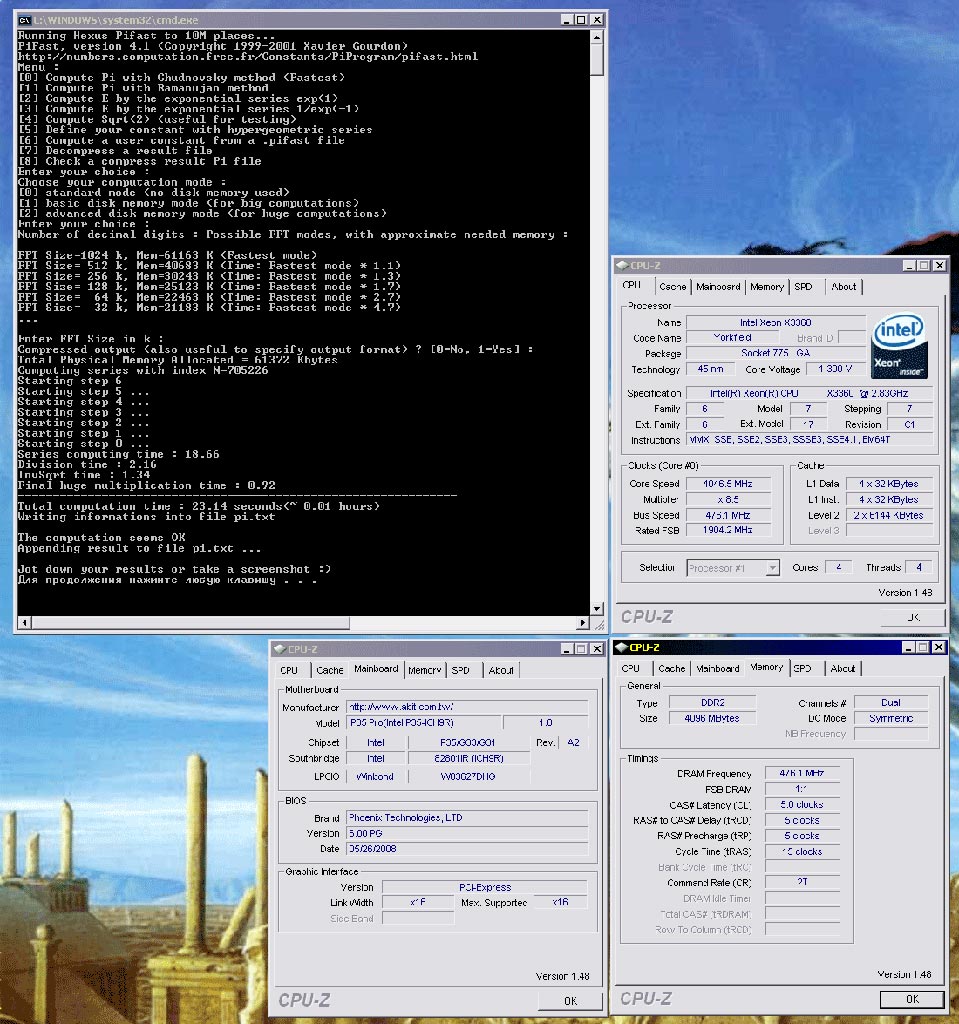Close the CPU-Z Mainboard window

(596, 649)
